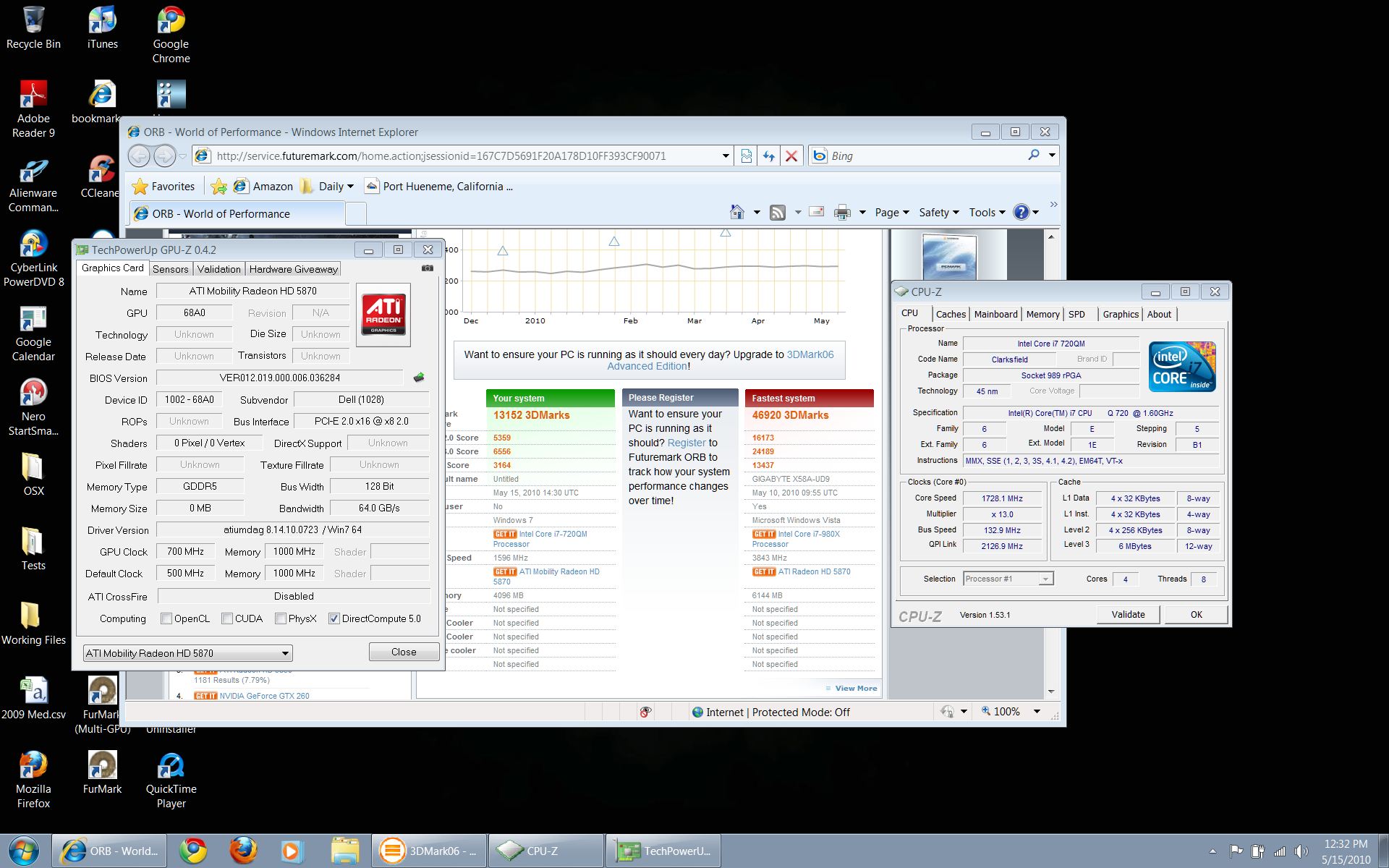Open Nero StartSmart desktop shortcut
Viewport: 1389px width, 868px height.
33,407
